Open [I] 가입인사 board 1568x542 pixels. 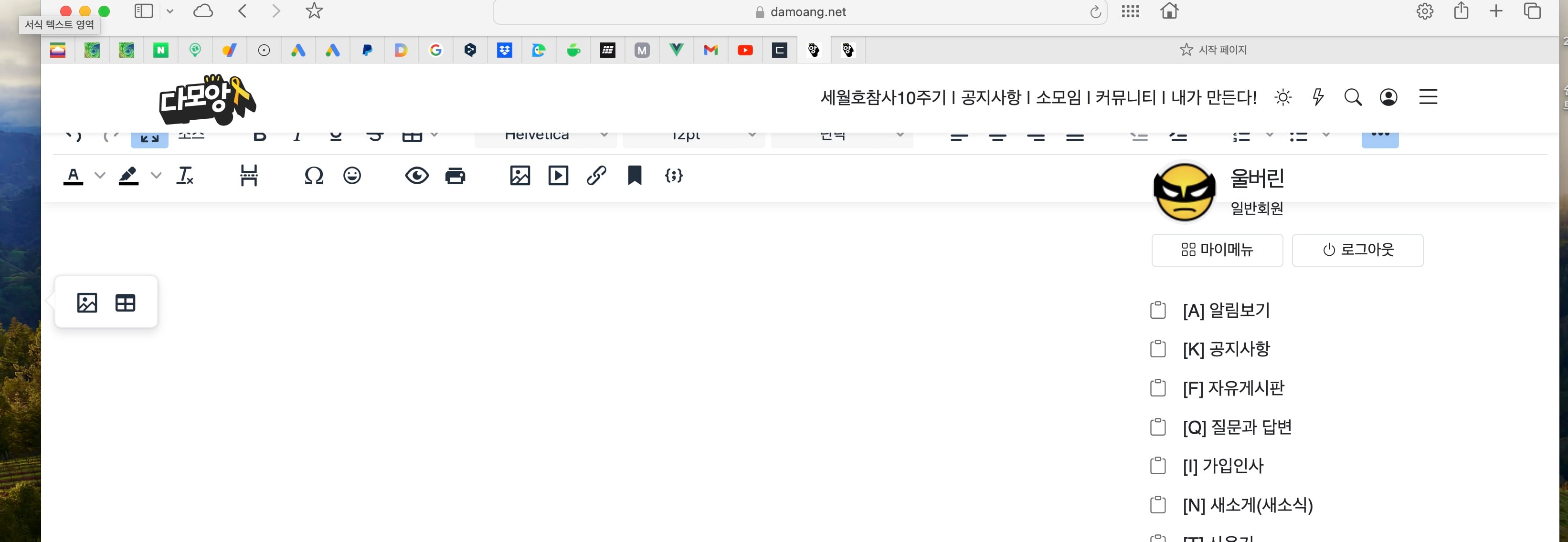(x=1223, y=466)
